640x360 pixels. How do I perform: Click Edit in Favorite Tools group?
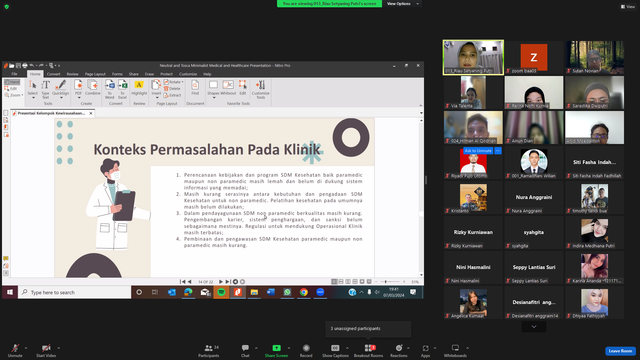point(243,88)
